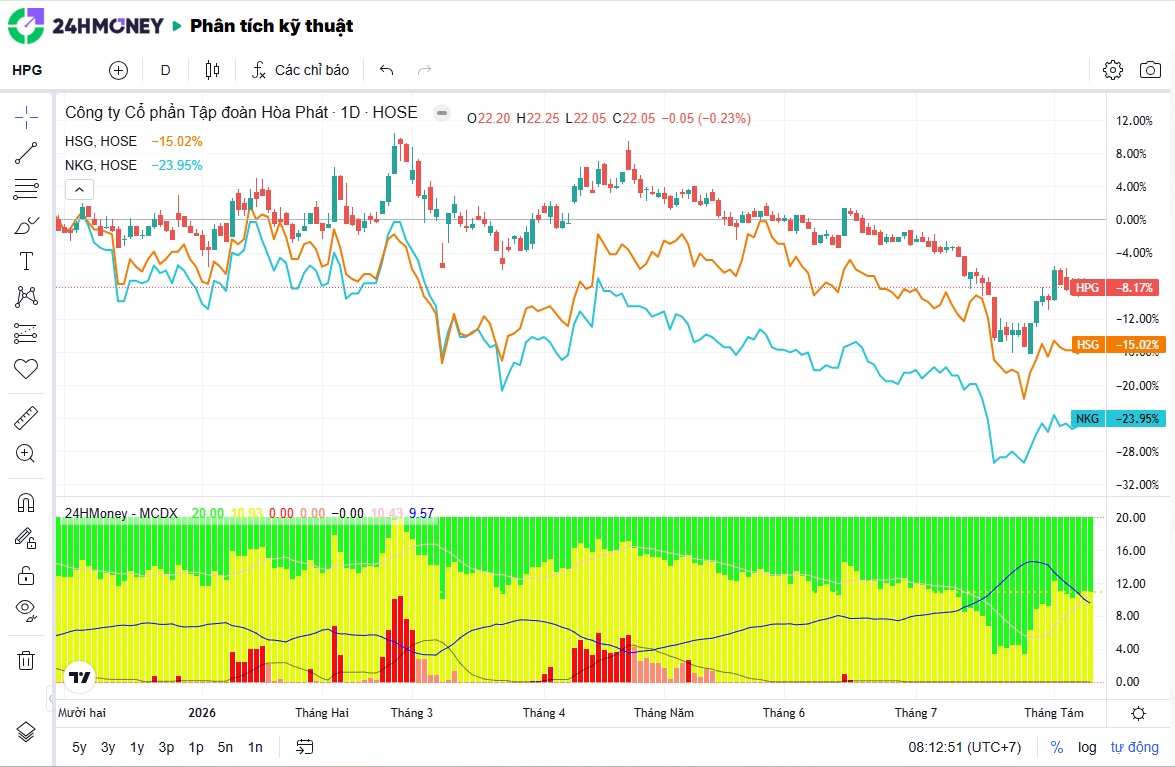Open the go to date picker

pyautogui.click(x=304, y=747)
